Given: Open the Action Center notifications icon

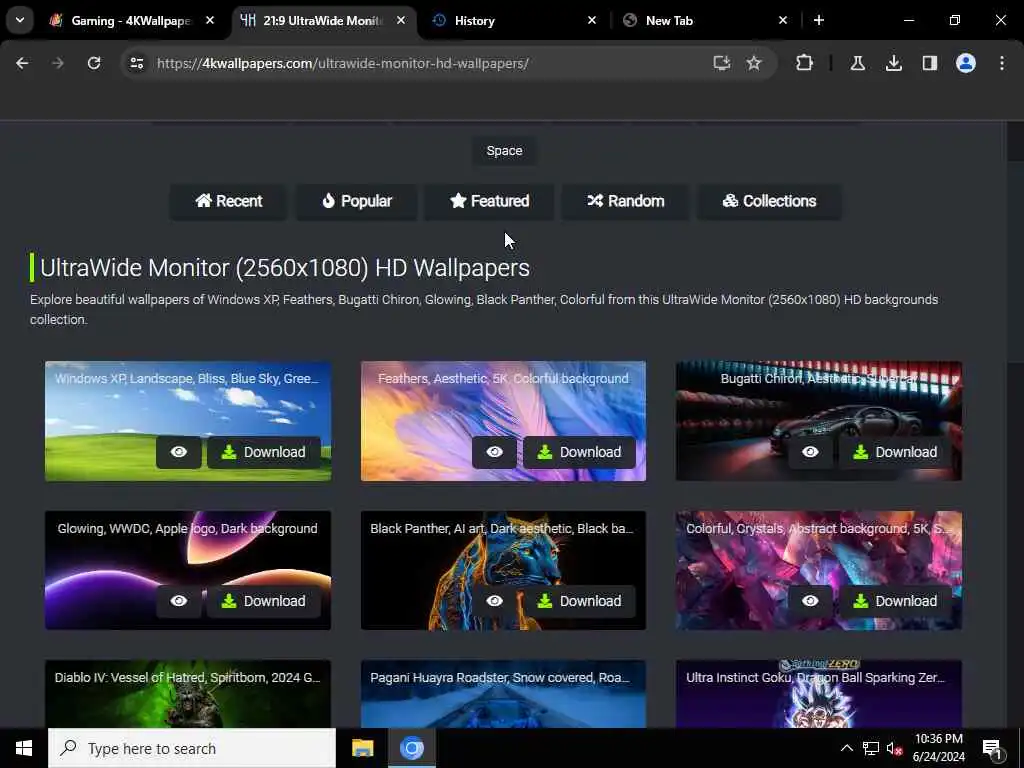Looking at the screenshot, I should pyautogui.click(x=992, y=748).
